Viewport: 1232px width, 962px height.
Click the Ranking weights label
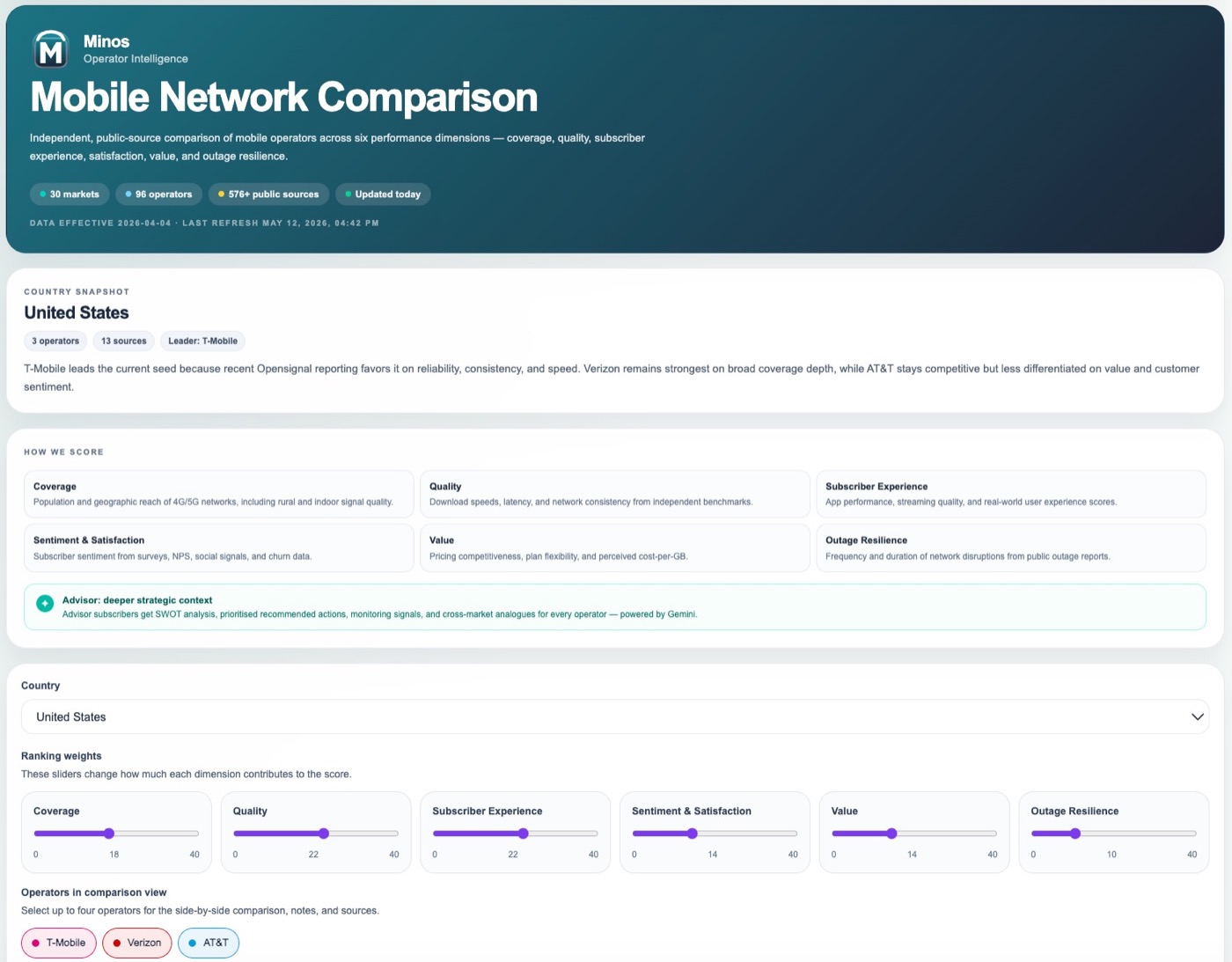click(x=62, y=756)
